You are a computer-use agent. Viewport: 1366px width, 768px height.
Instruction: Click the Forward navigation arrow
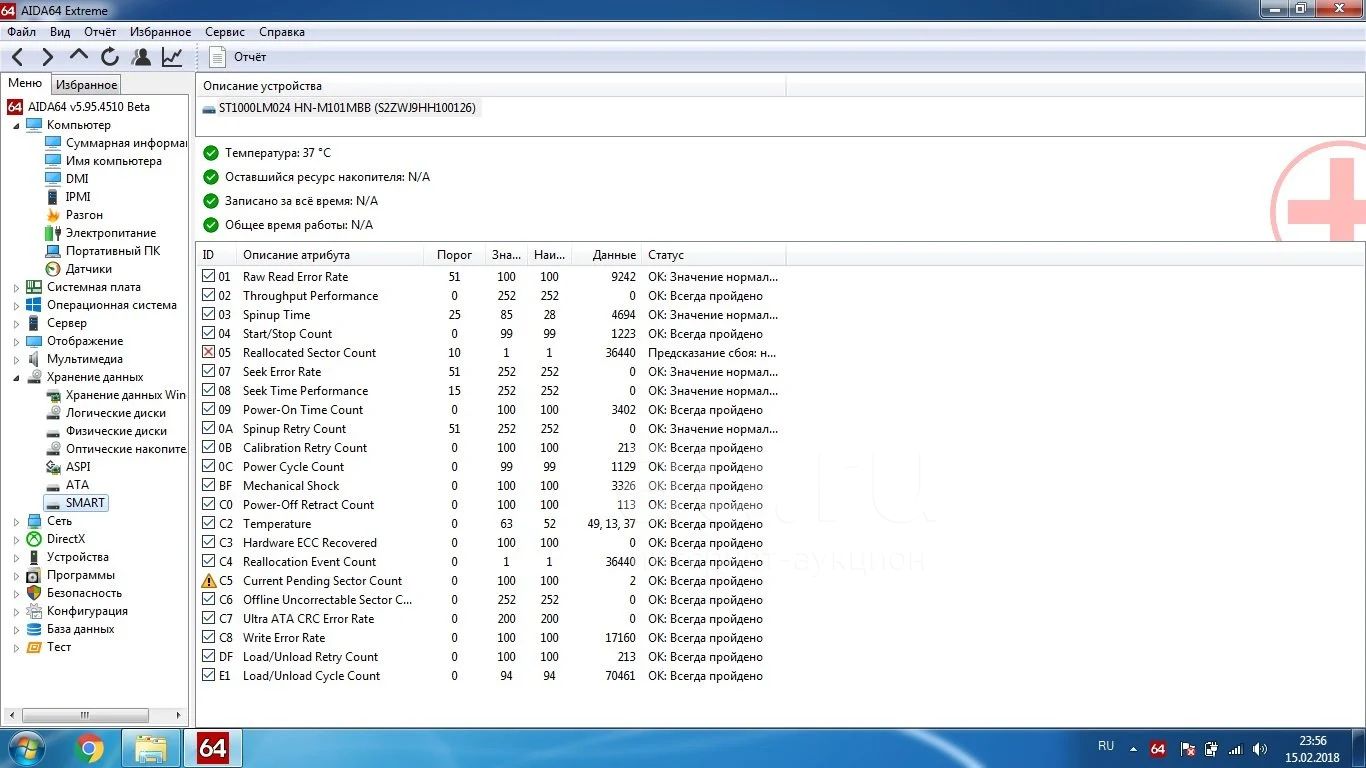(x=47, y=57)
